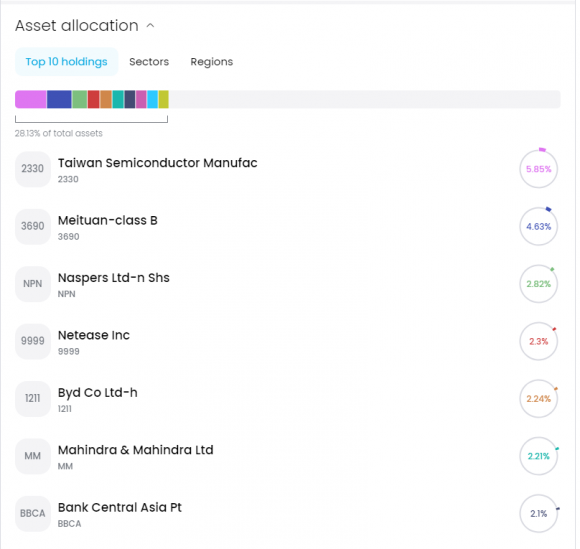The width and height of the screenshot is (580, 549).
Task: Open Netease Inc holding
Action: [x=94, y=335]
